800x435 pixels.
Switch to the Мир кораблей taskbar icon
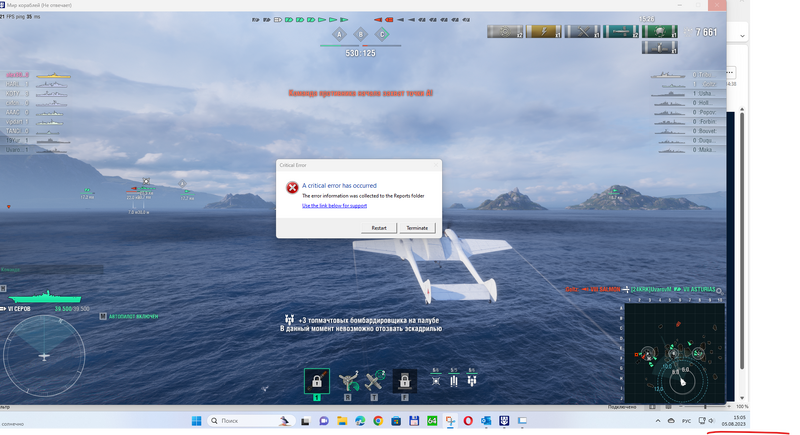[504, 421]
